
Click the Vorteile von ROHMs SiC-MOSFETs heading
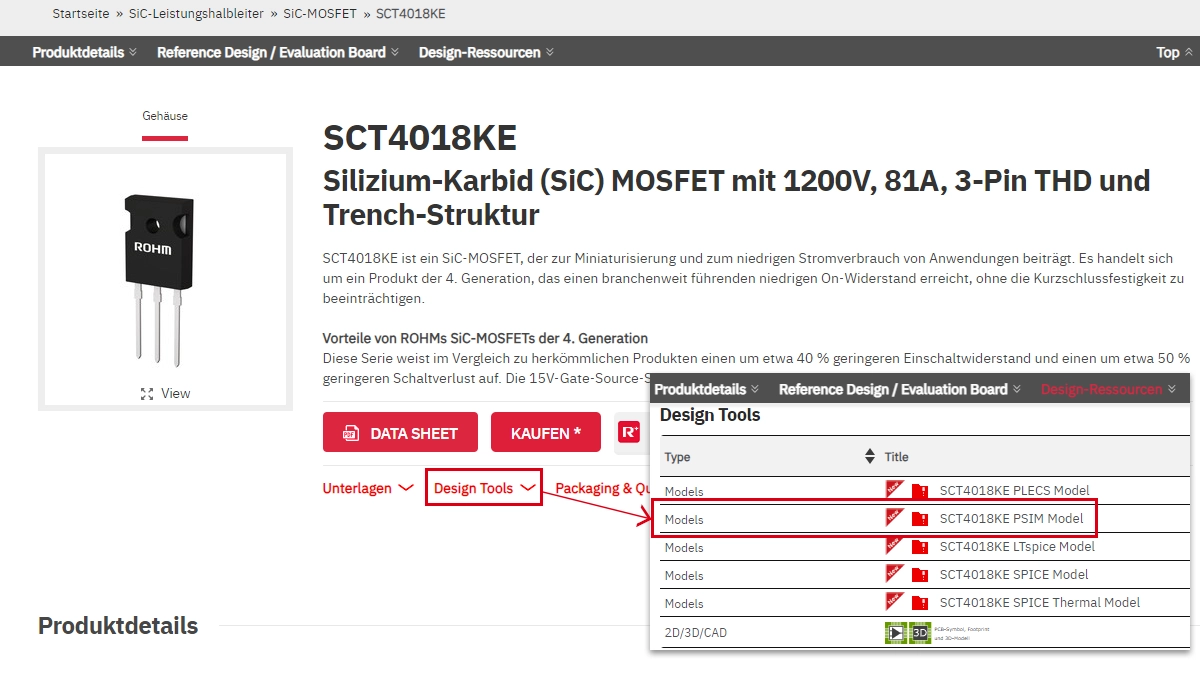point(485,338)
